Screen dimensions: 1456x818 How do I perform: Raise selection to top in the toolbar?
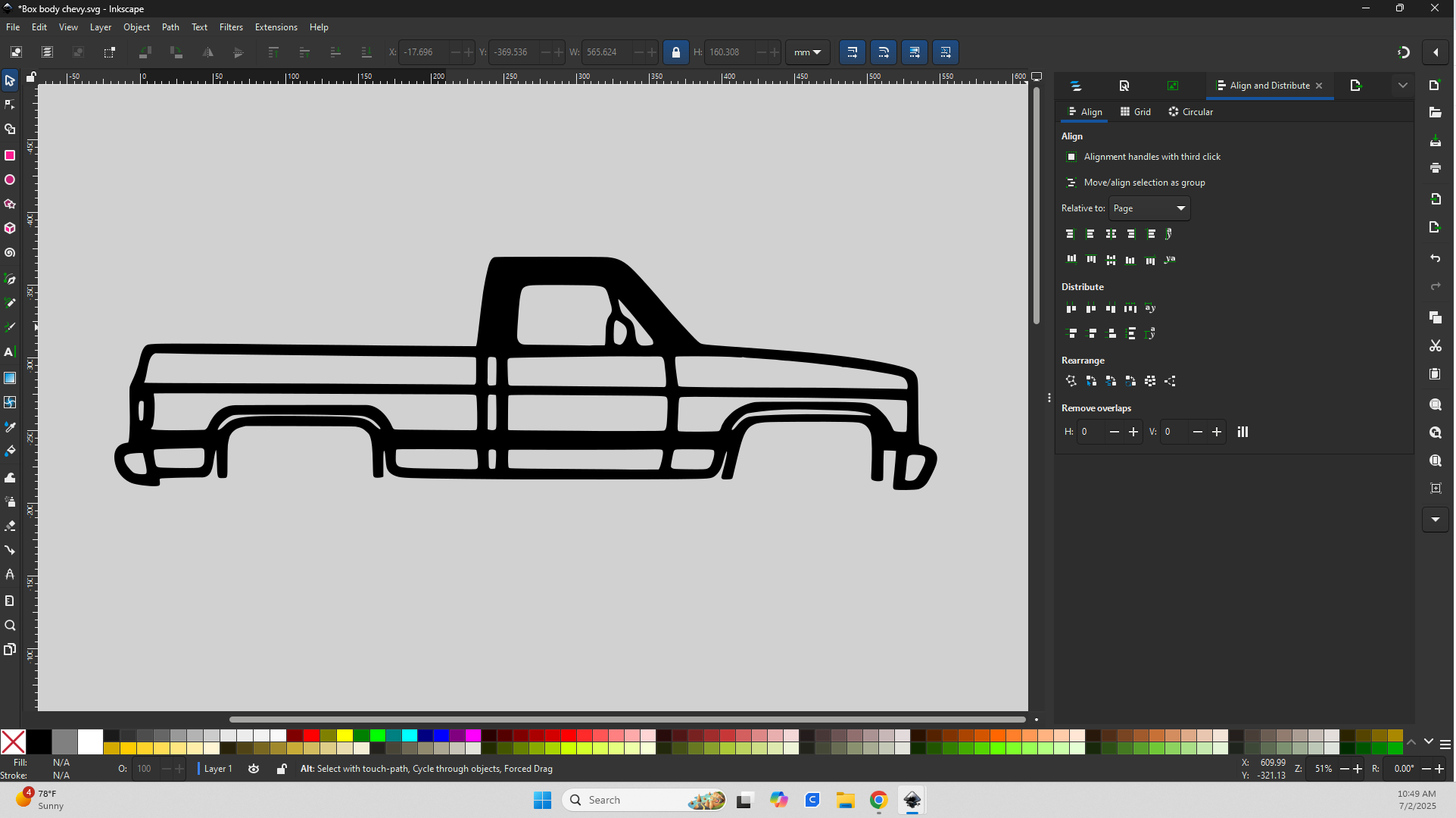point(273,52)
